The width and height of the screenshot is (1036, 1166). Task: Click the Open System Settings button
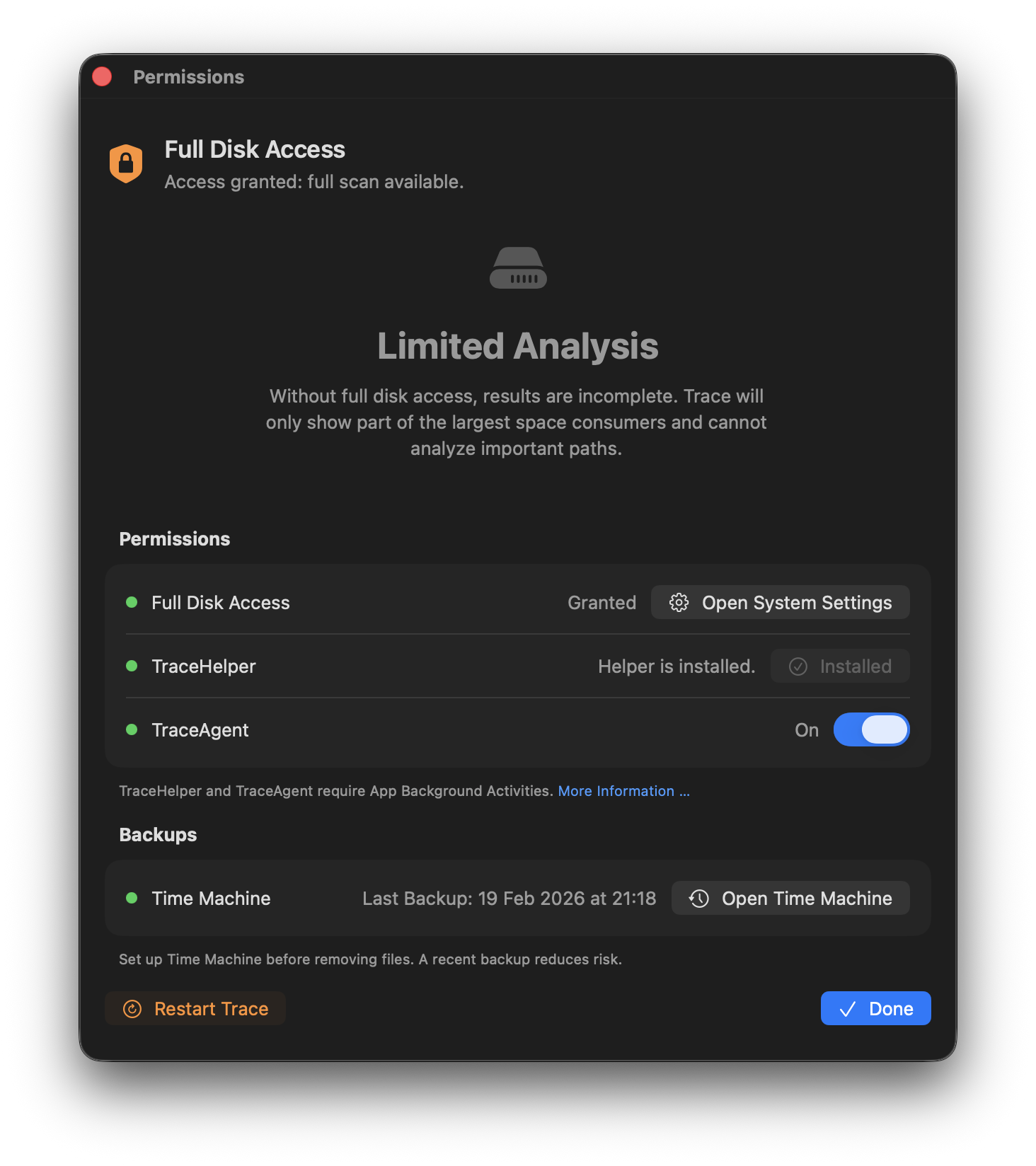click(780, 603)
